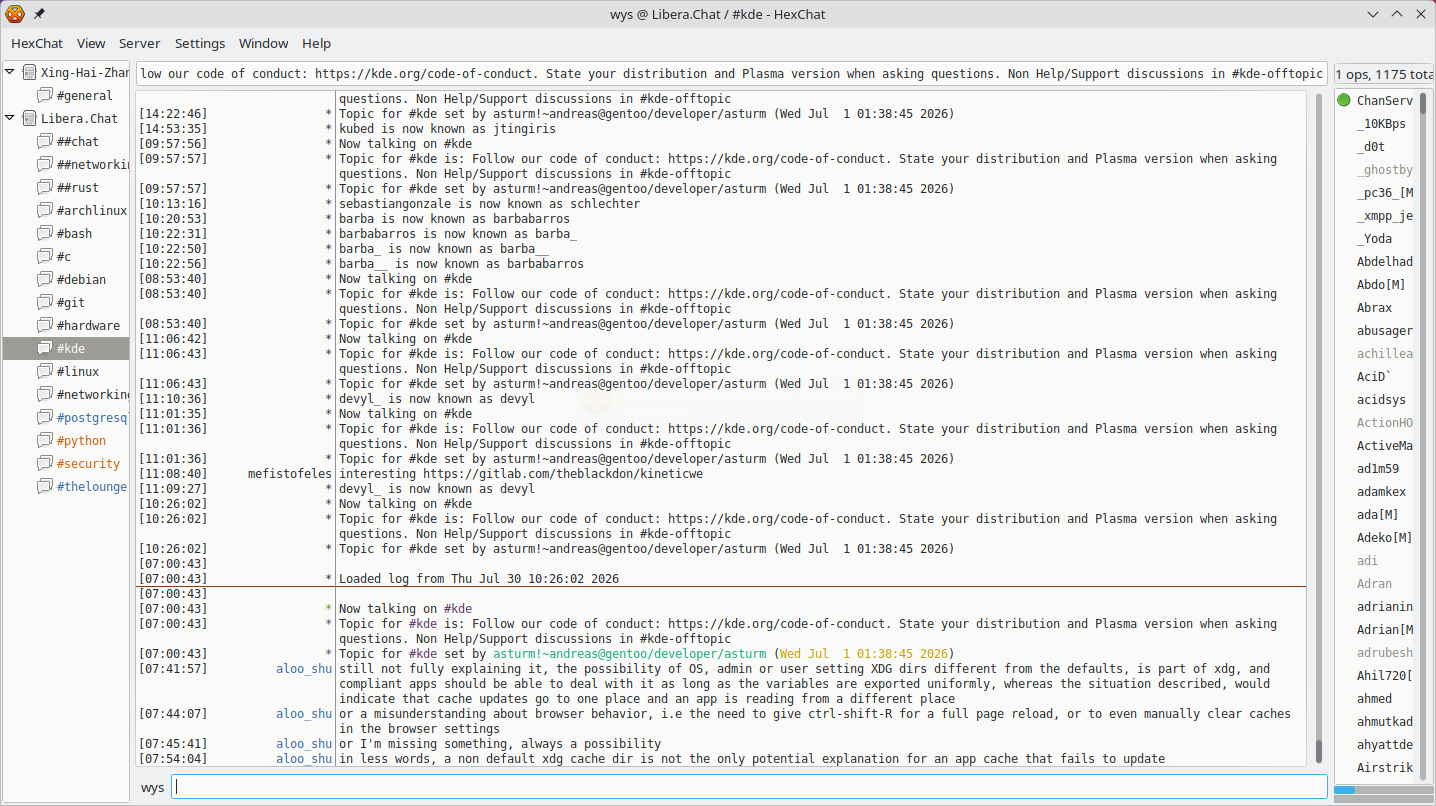1436x806 pixels.
Task: Click the HexChat app icon in the title bar
Action: [15, 14]
